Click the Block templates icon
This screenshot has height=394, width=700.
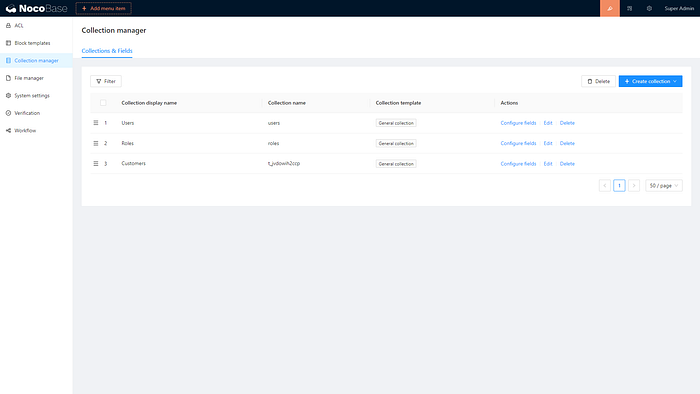(x=8, y=43)
